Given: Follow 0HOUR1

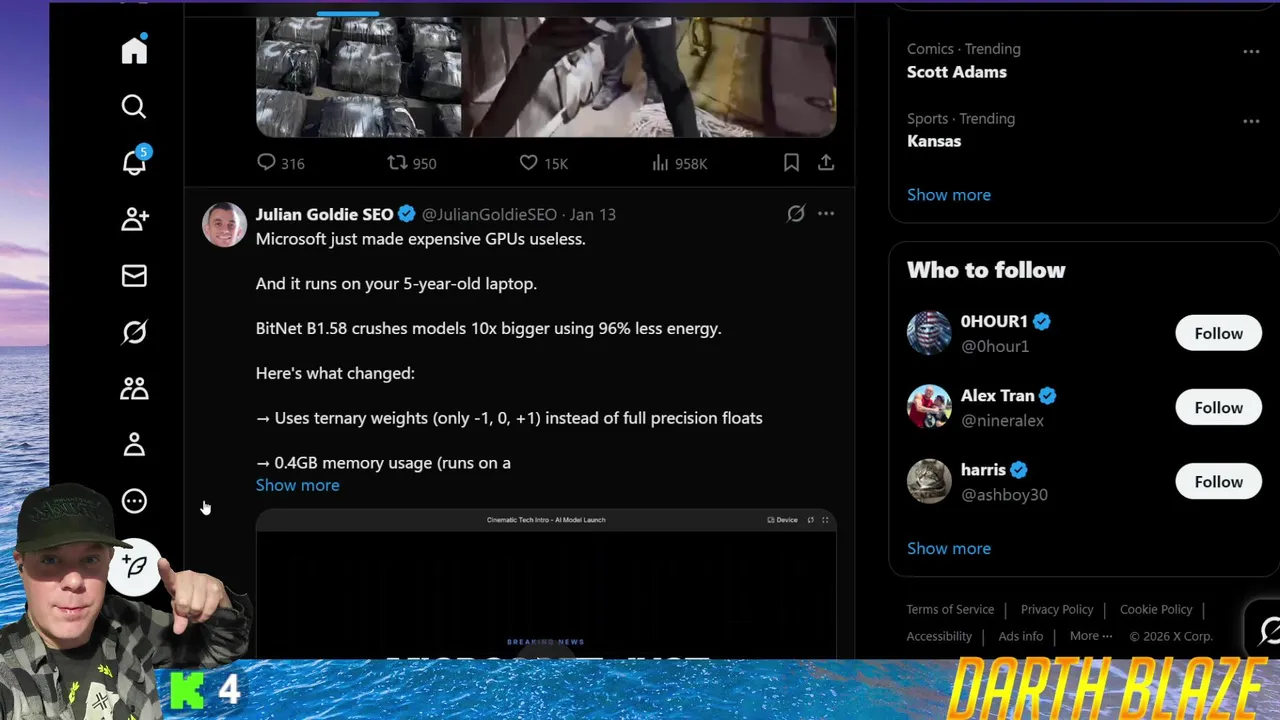Looking at the screenshot, I should point(1218,333).
